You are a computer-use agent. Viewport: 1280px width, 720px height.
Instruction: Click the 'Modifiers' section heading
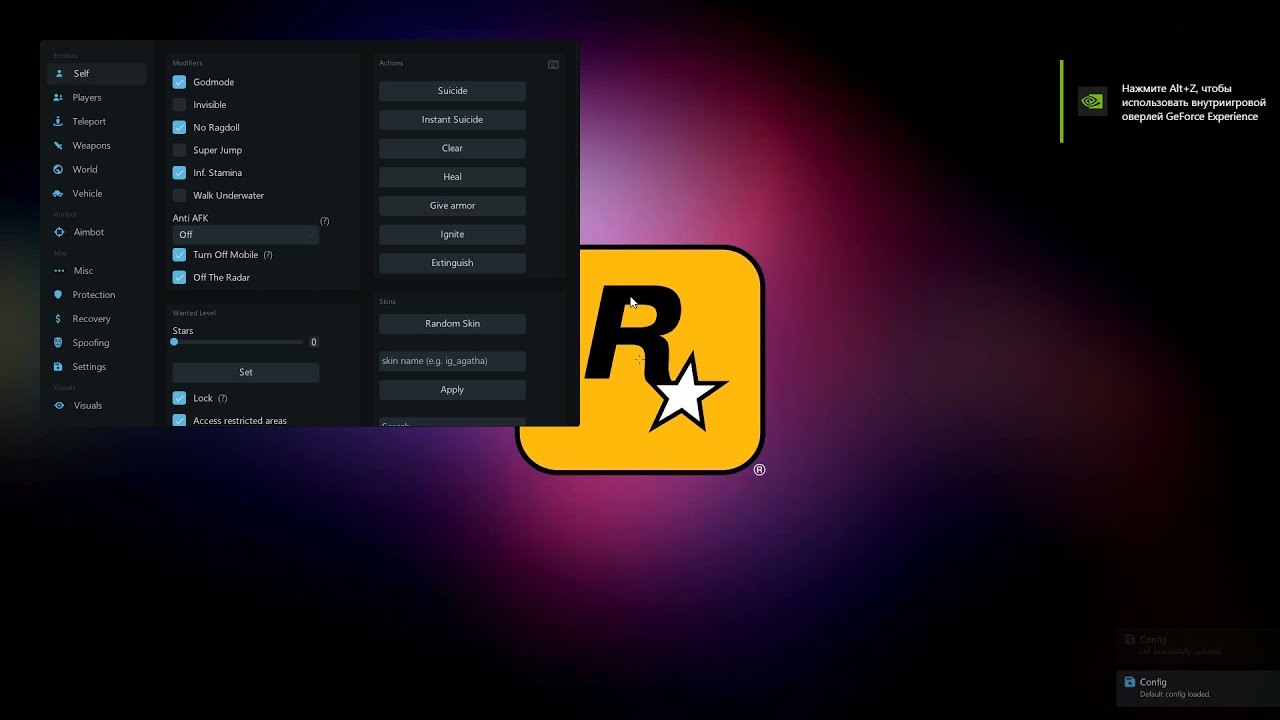coord(187,63)
